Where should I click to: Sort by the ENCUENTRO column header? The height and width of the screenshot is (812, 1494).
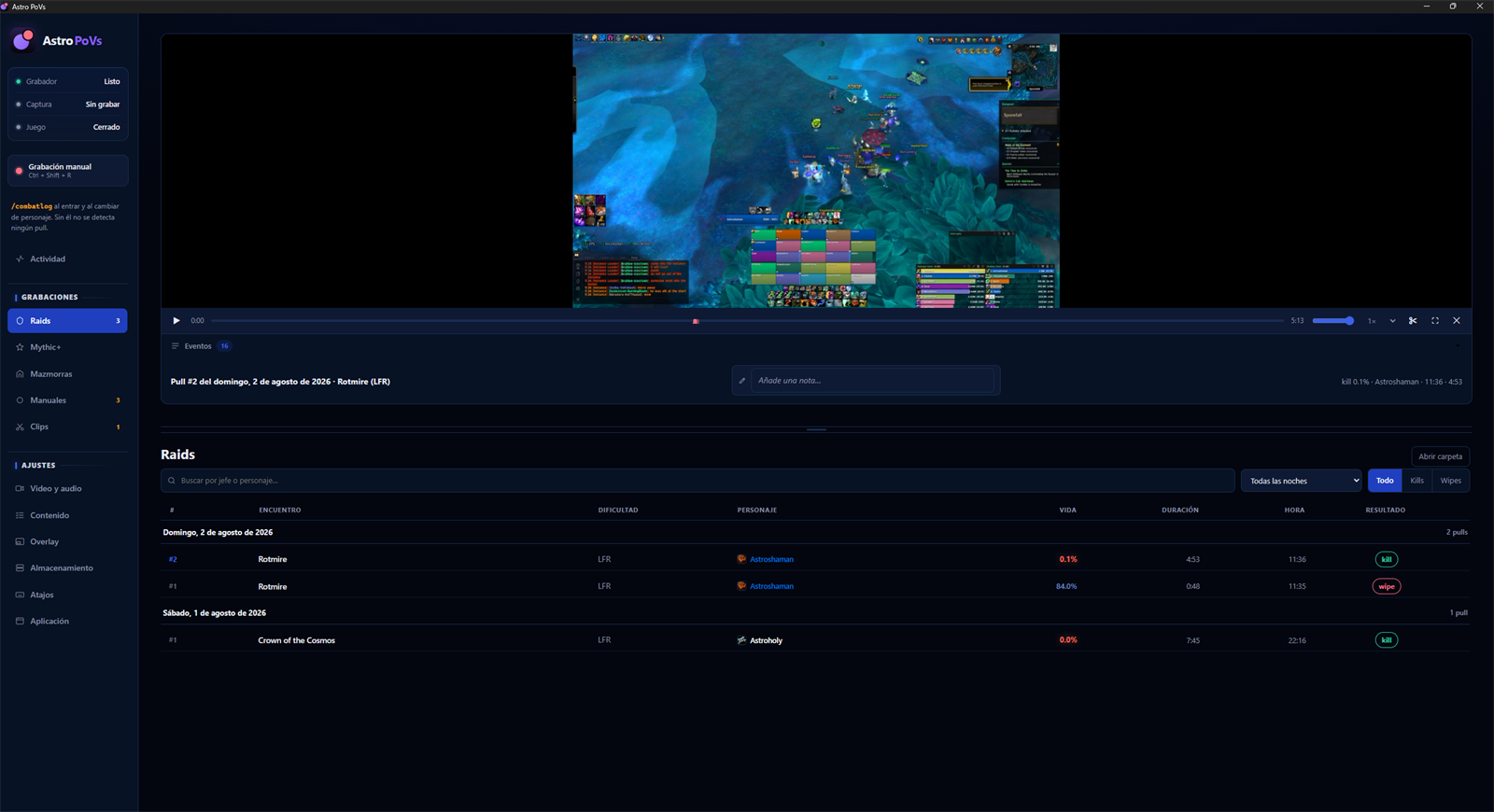pyautogui.click(x=280, y=511)
